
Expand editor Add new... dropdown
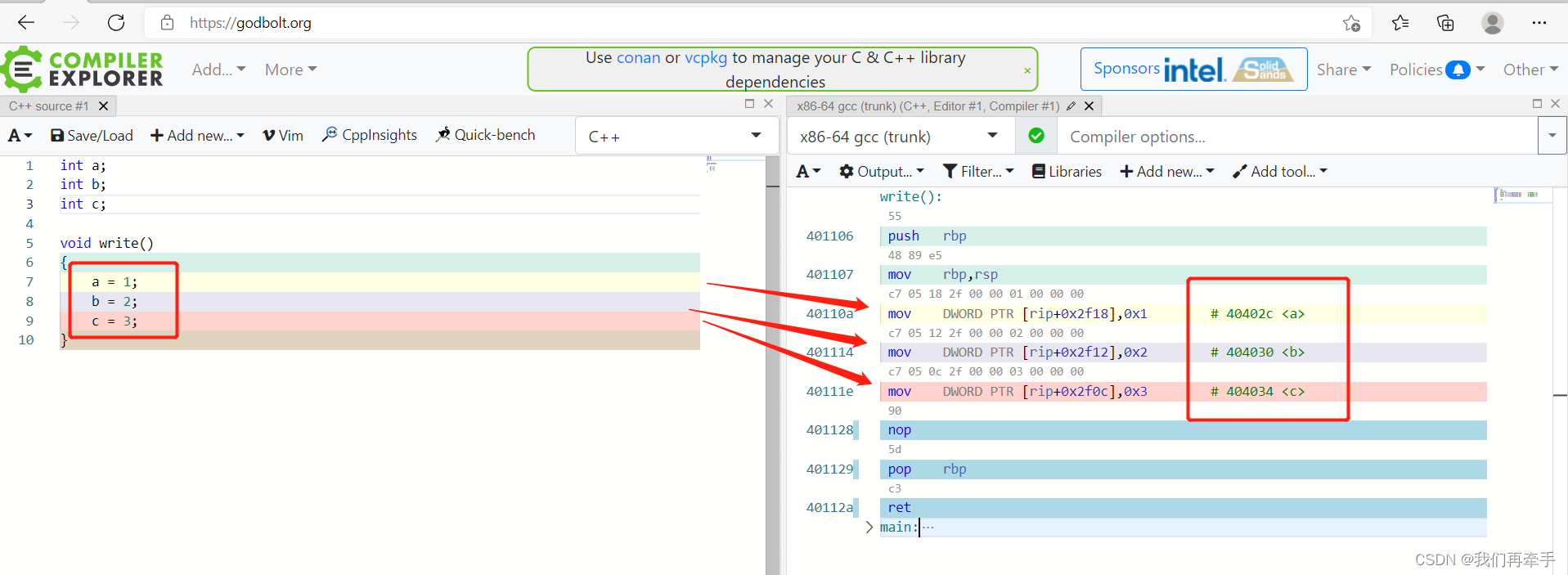[x=197, y=136]
